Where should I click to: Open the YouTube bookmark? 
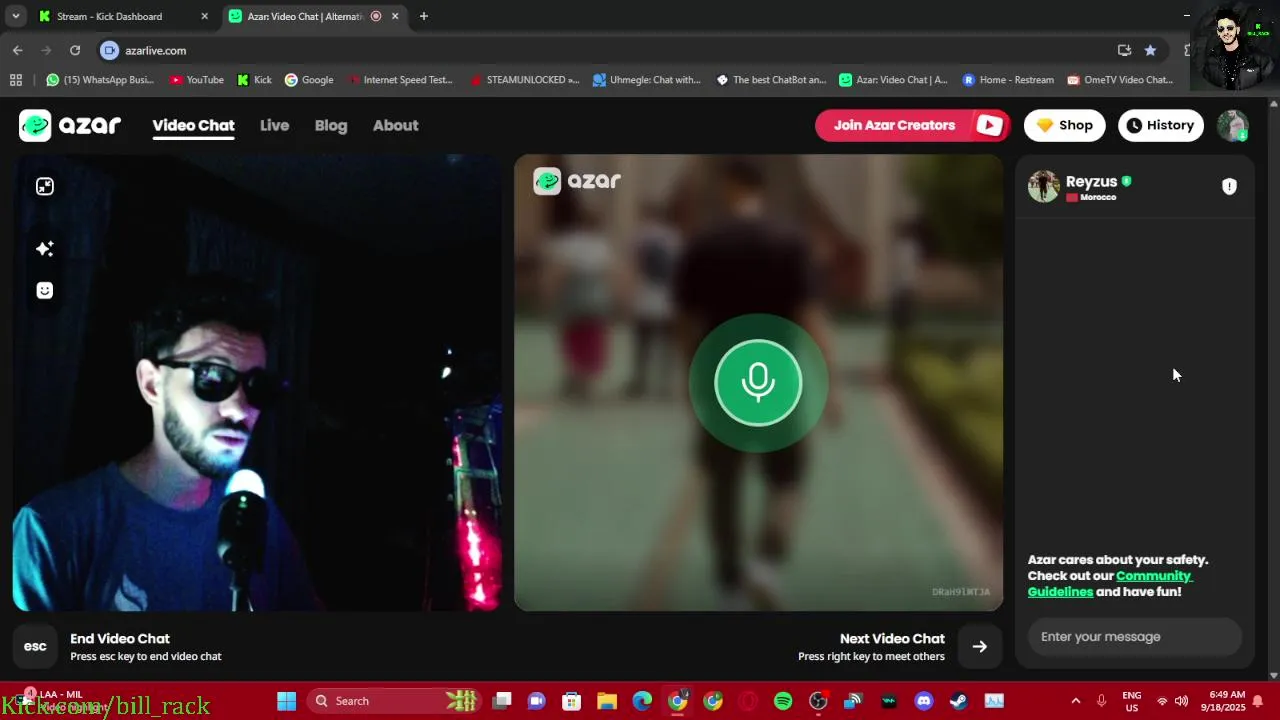[x=197, y=80]
